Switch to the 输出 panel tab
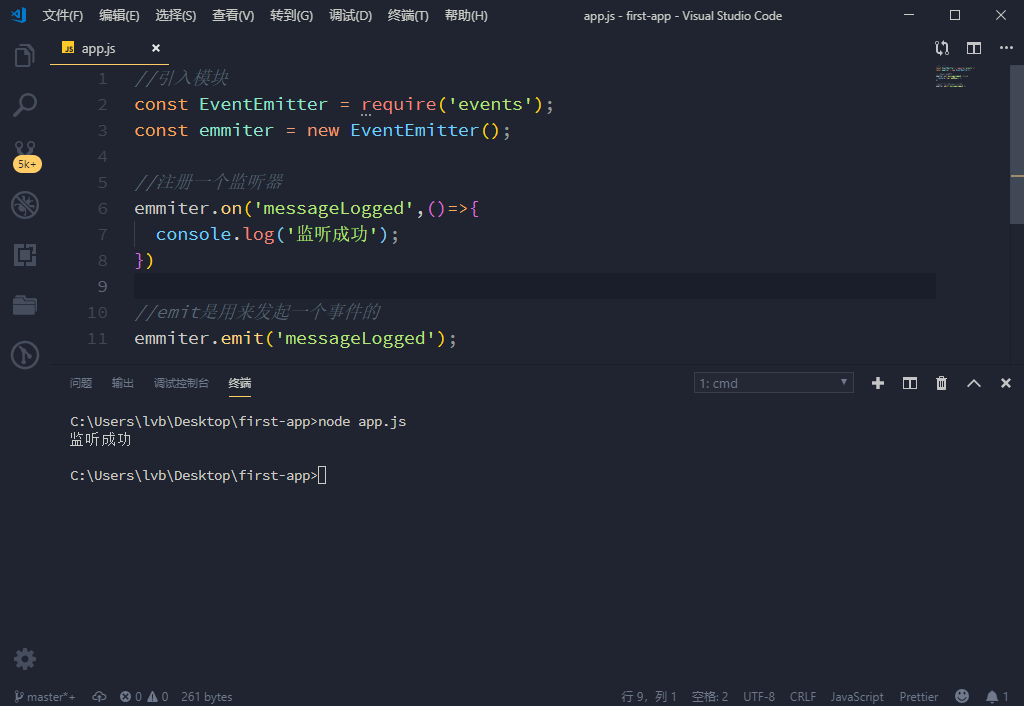 click(123, 383)
